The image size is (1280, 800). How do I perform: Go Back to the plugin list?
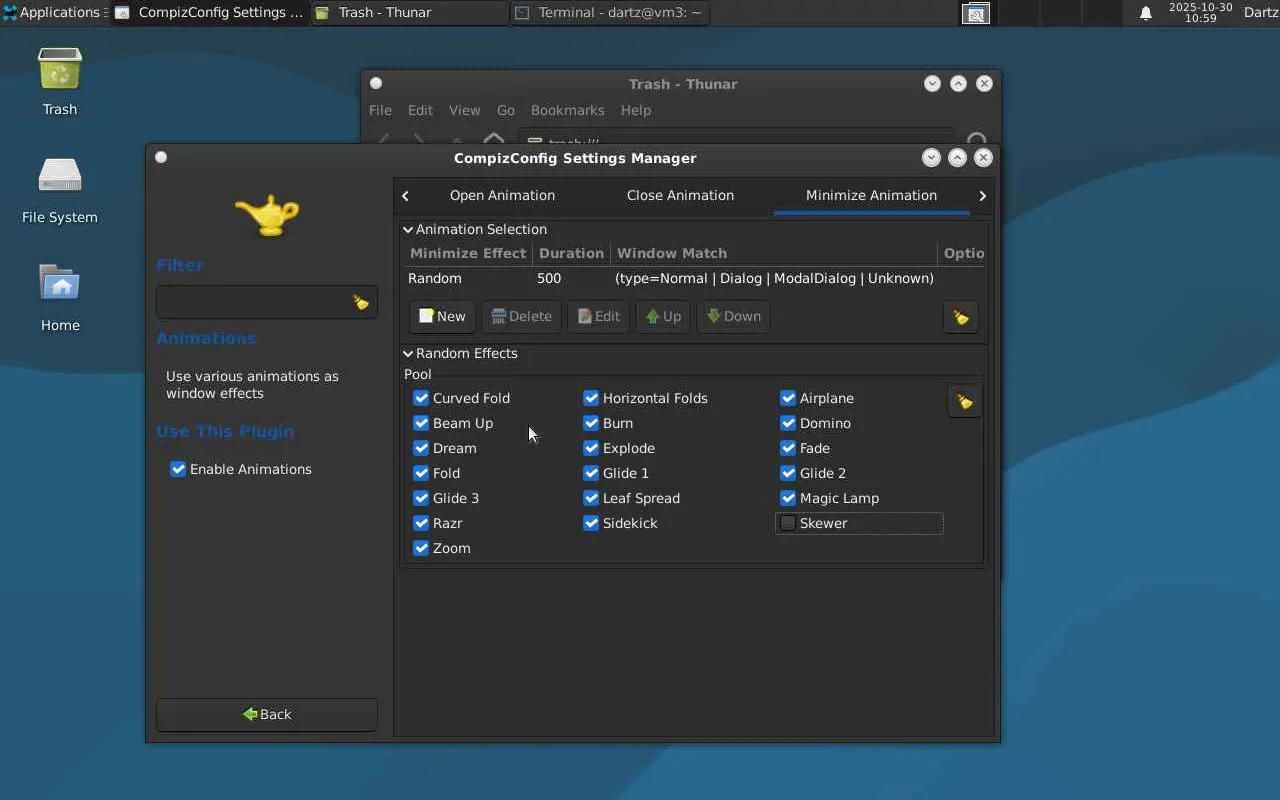267,714
